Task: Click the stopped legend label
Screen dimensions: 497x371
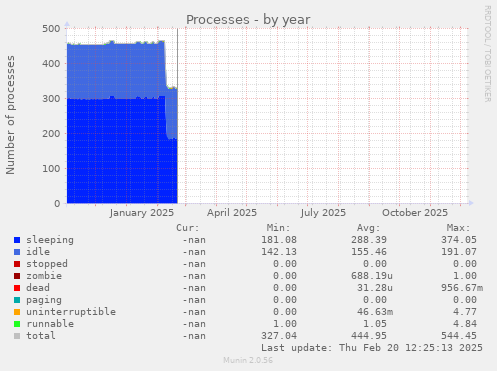Action: tap(47, 264)
